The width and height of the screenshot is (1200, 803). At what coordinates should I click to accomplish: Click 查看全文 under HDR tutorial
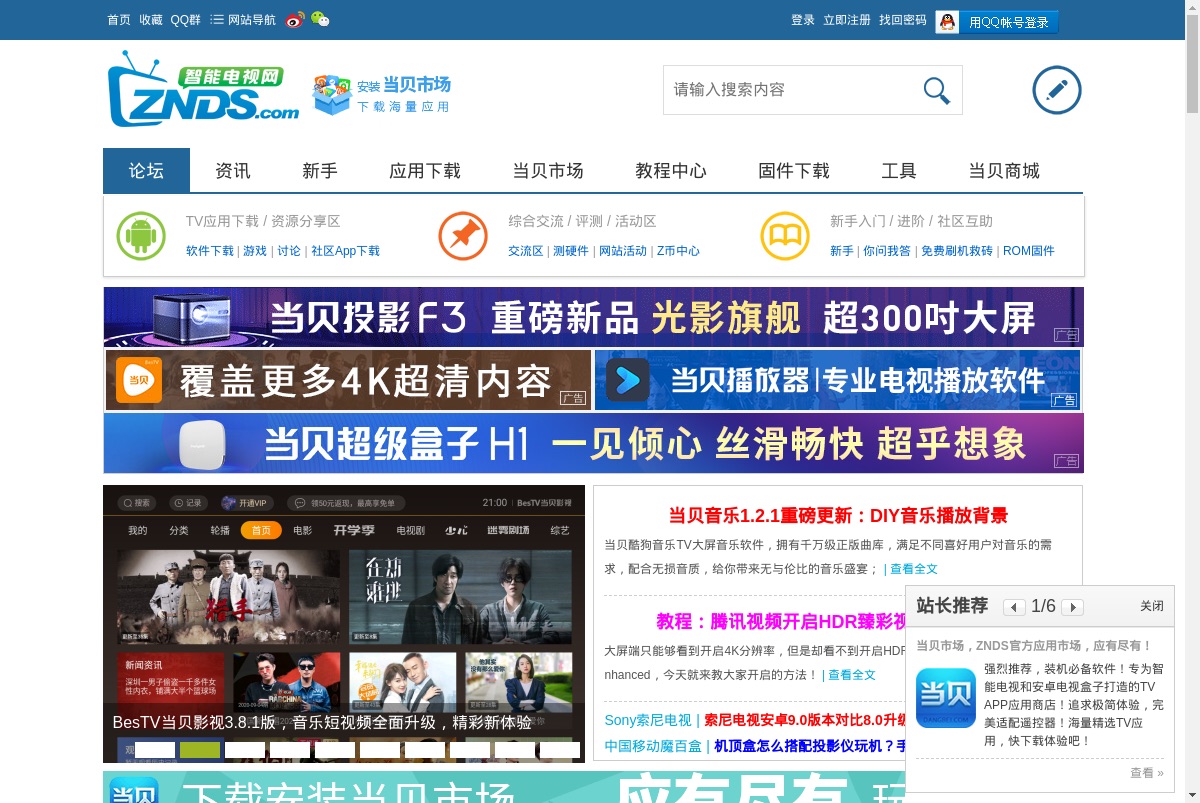click(x=852, y=675)
